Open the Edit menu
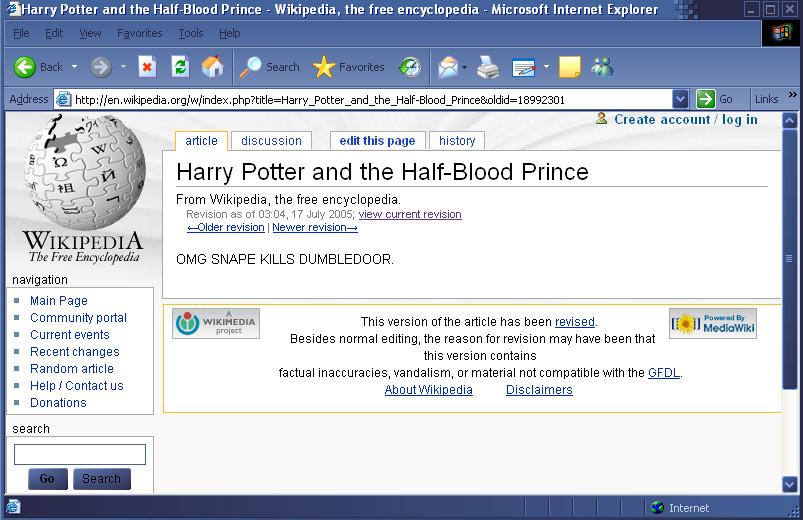 coord(54,33)
